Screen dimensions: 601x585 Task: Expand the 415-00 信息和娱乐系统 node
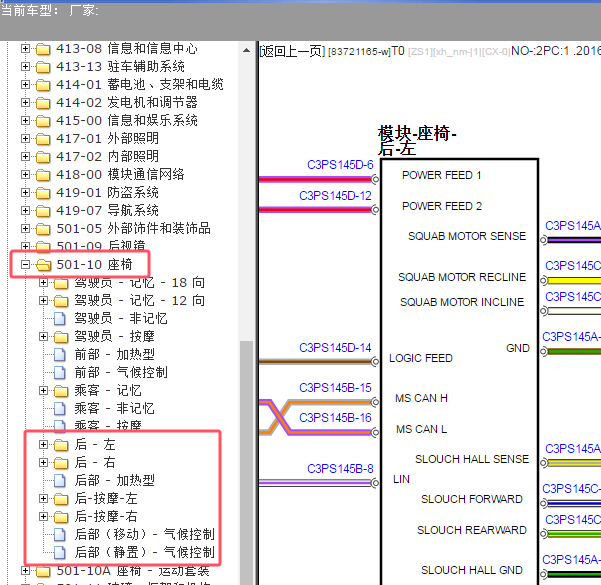[x=25, y=120]
